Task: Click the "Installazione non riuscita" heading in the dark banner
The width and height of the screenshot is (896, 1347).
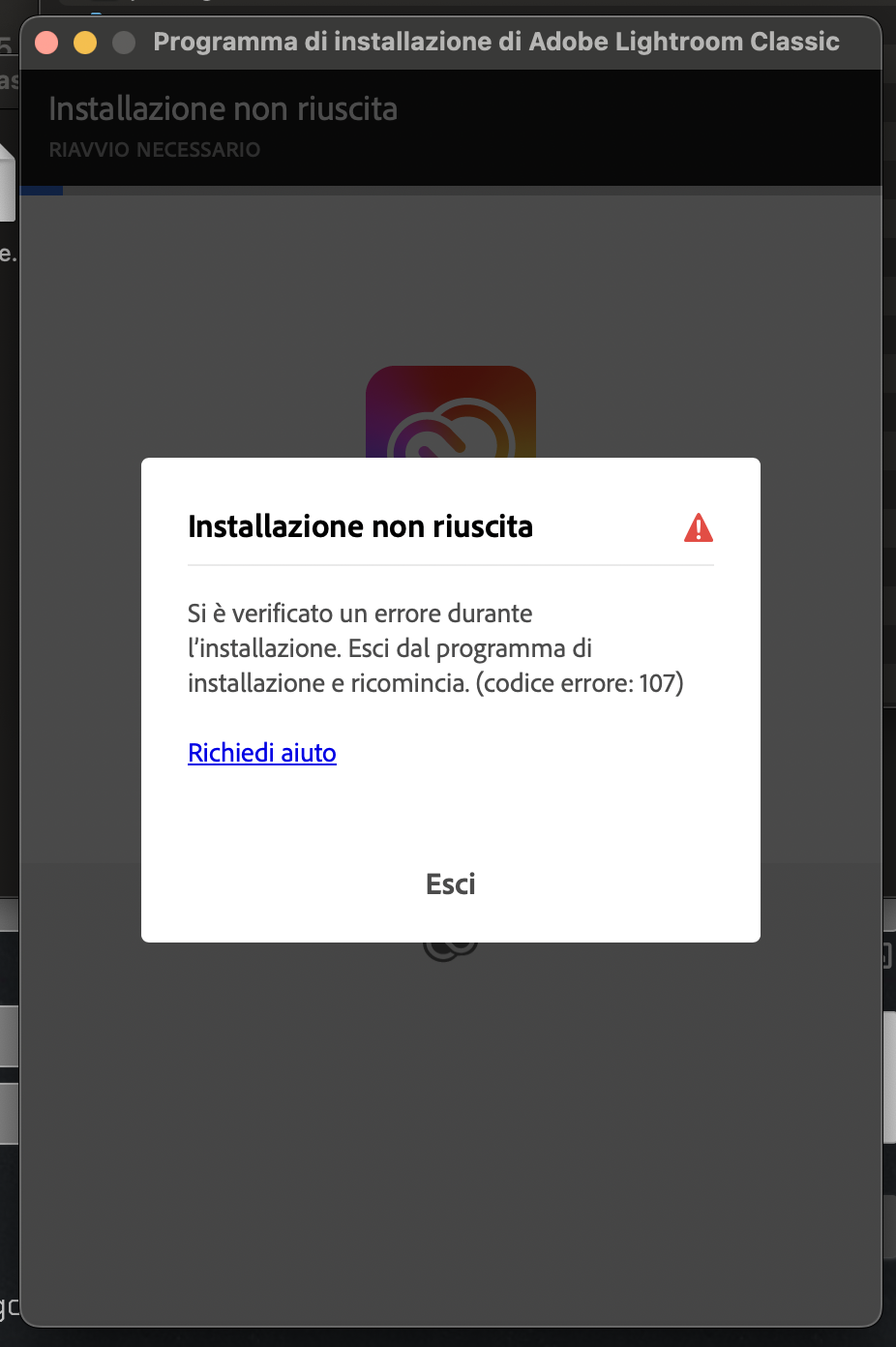Action: pyautogui.click(x=224, y=108)
